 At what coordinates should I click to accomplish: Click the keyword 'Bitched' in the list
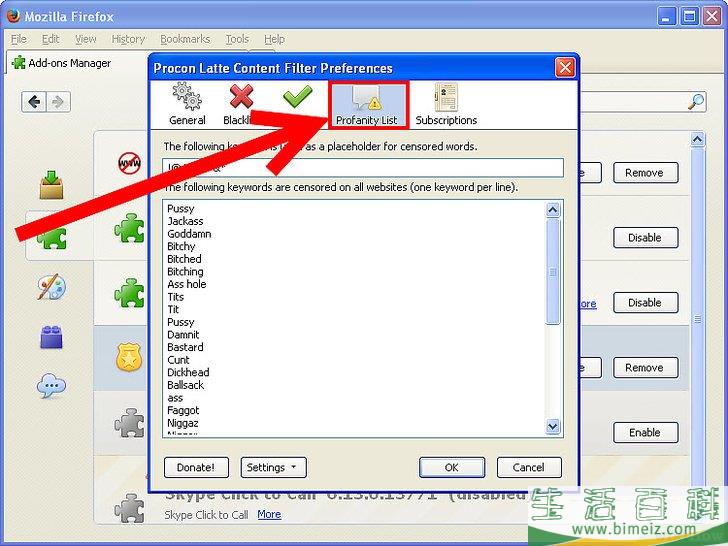tap(184, 259)
